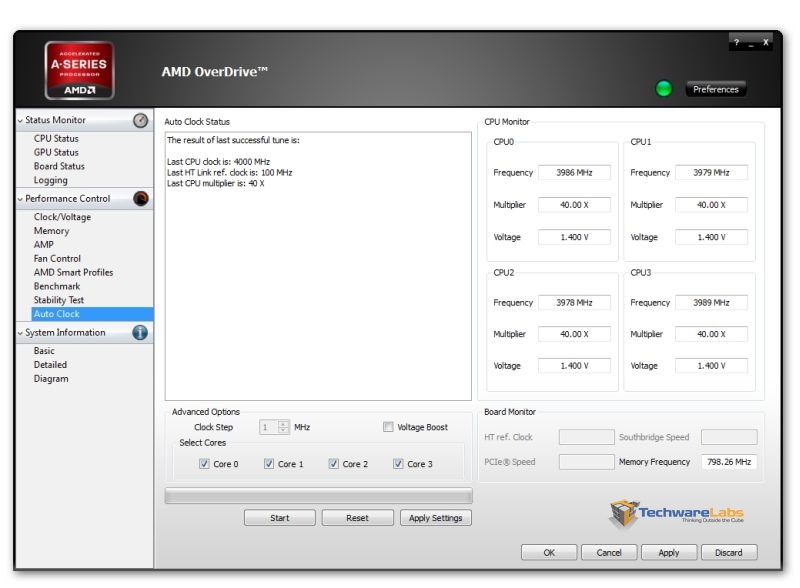This screenshot has width=800, height=588.
Task: Click the Preferences button
Action: [715, 89]
